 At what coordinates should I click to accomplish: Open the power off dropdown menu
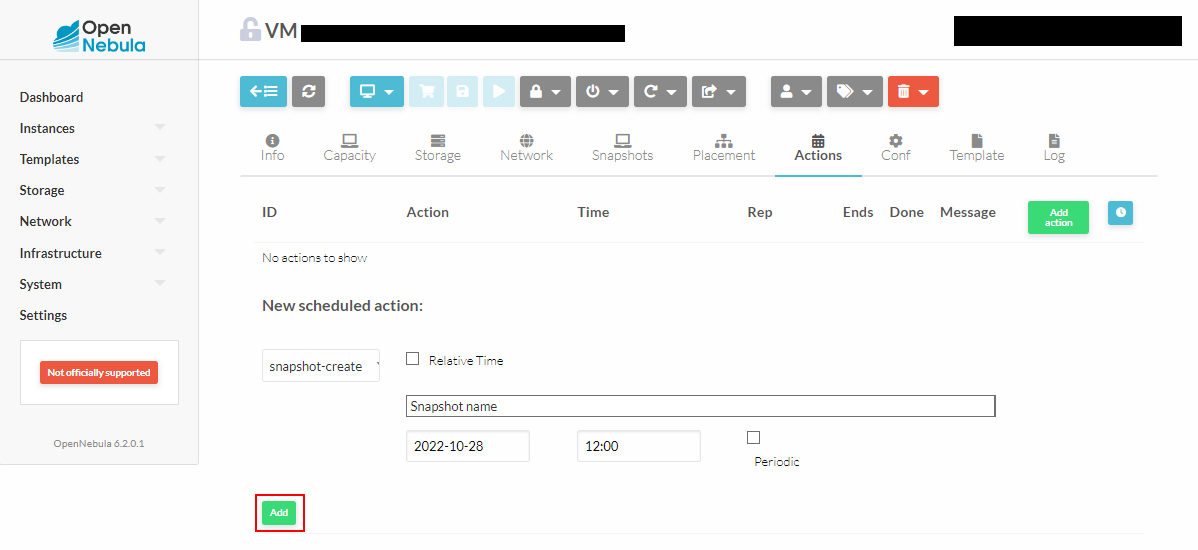[602, 91]
